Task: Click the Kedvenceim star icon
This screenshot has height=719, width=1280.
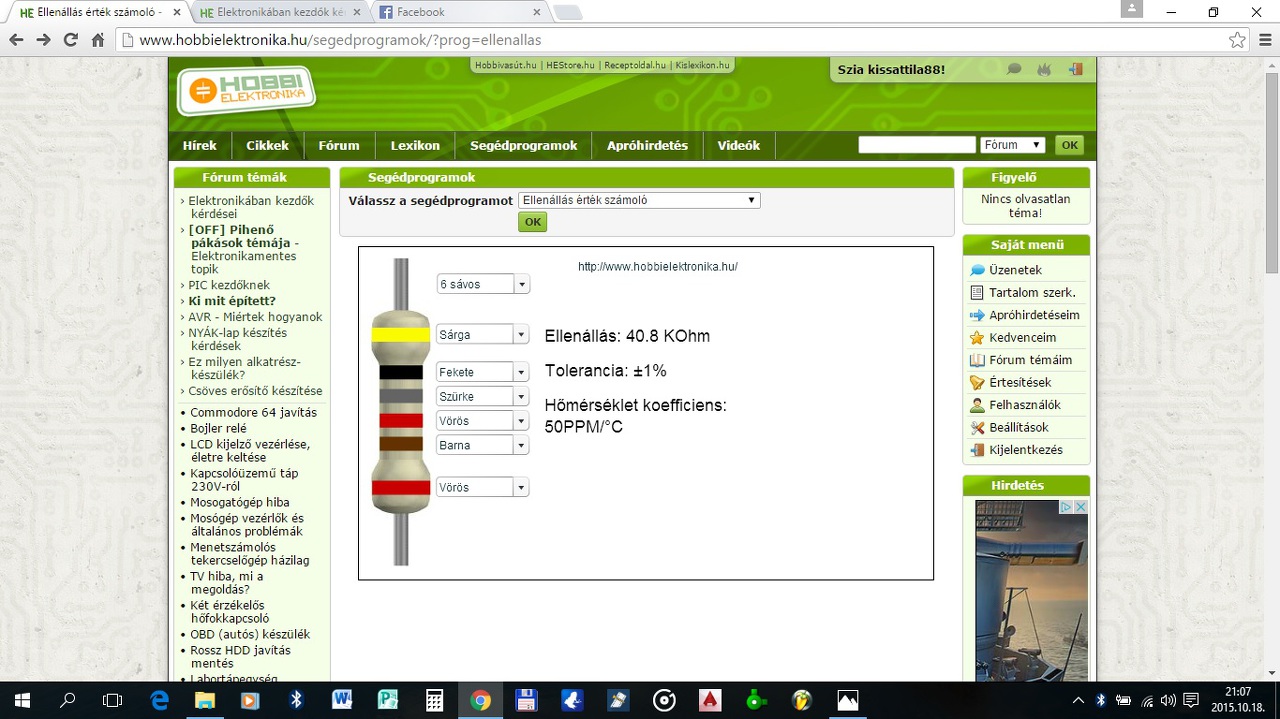Action: coord(977,338)
